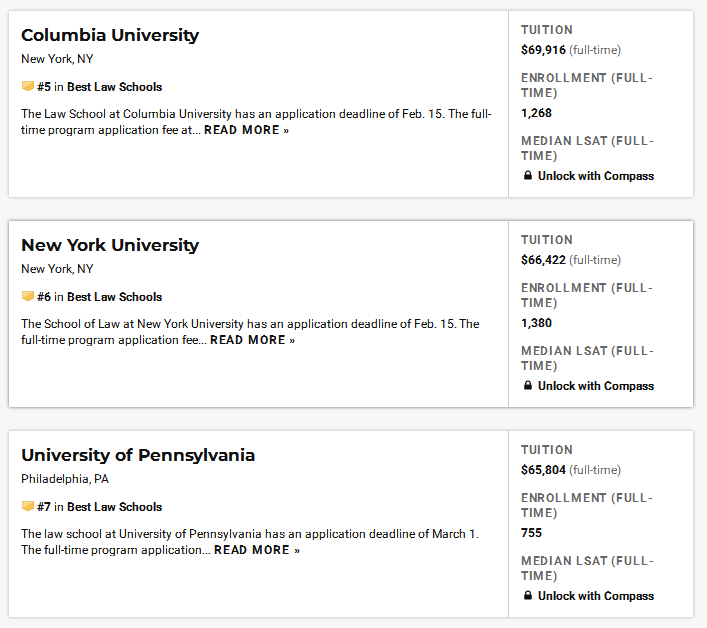
Task: Click Unlock with Compass in NYU card
Action: (x=595, y=386)
